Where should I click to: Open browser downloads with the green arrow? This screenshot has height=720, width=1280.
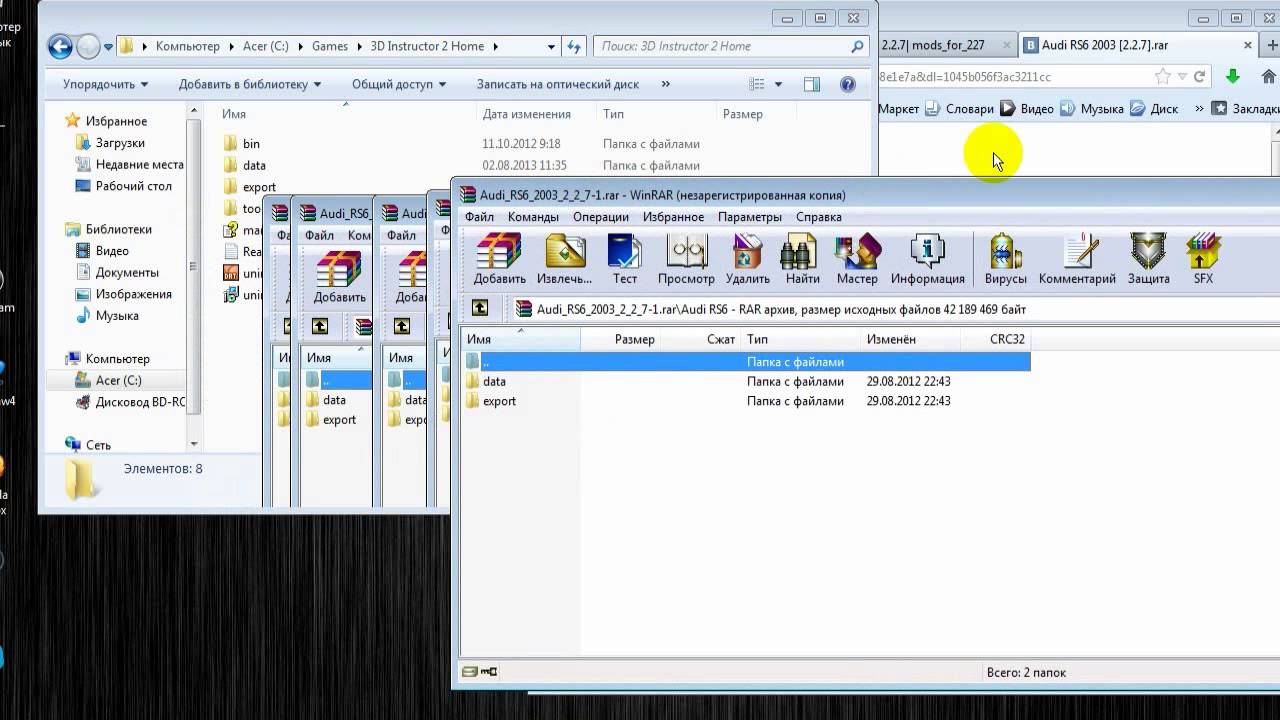coord(1233,77)
